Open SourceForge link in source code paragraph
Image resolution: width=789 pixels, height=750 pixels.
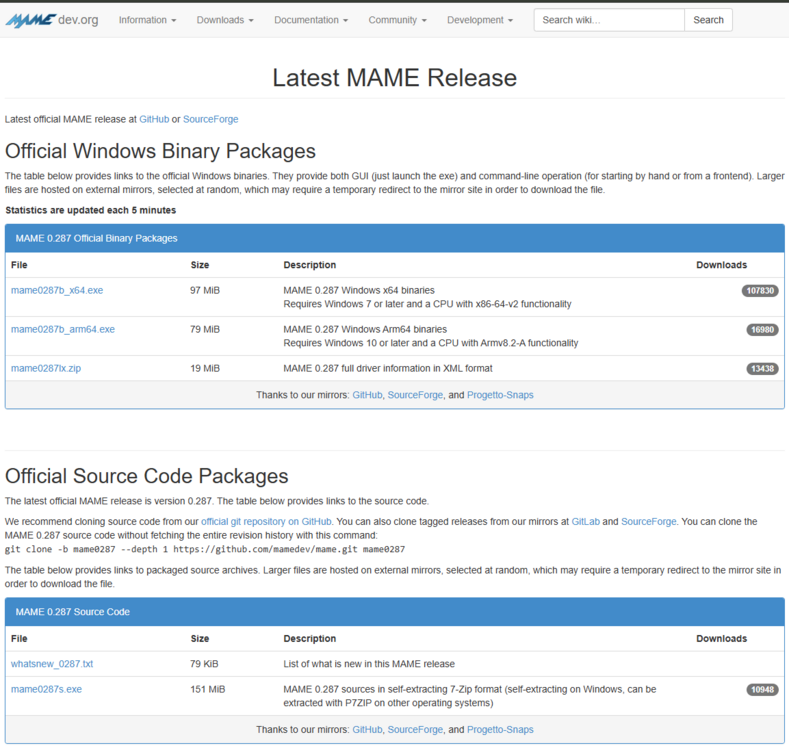[x=649, y=522]
